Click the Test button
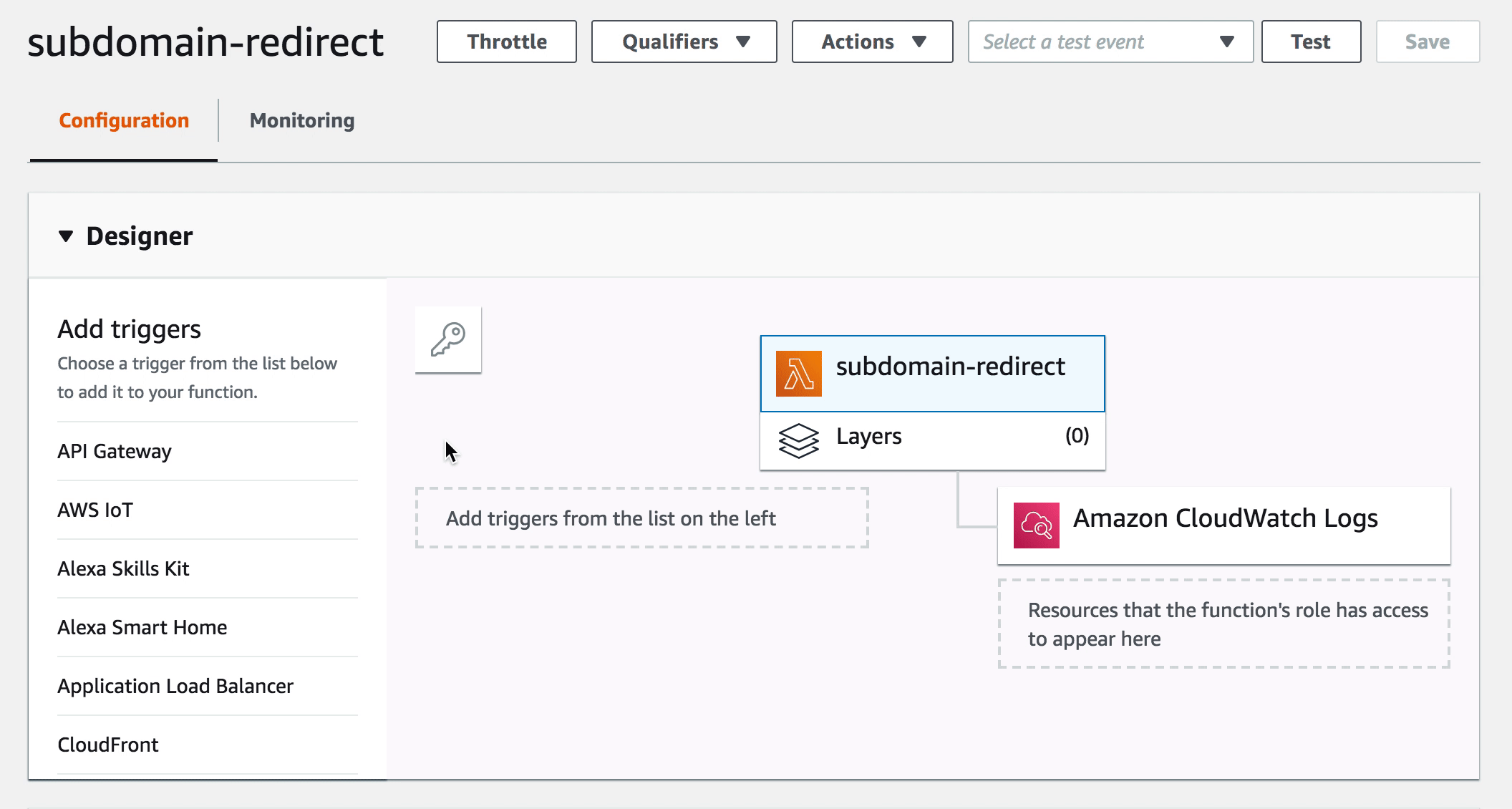This screenshot has width=1512, height=809. click(1311, 42)
